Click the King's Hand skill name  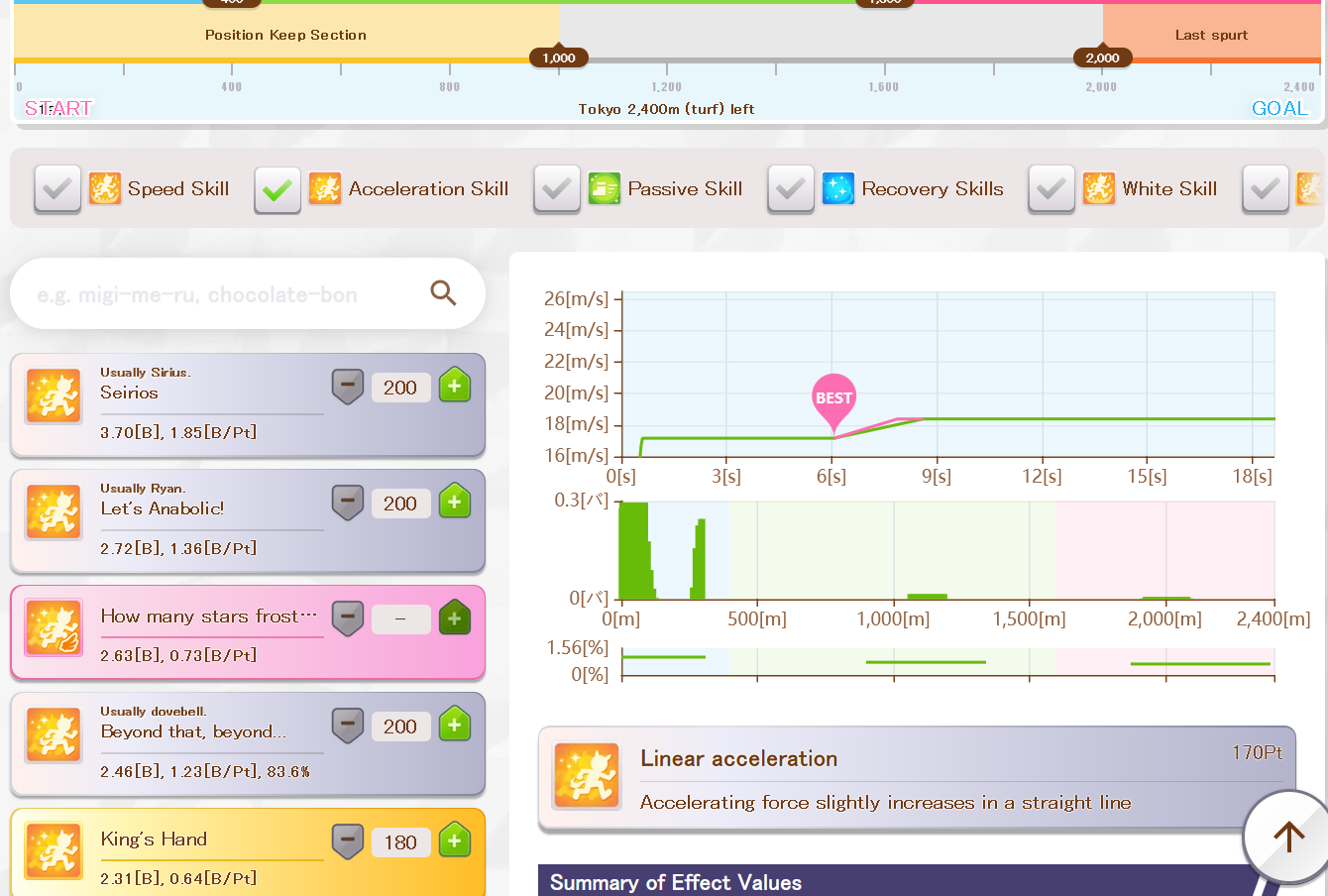[154, 840]
